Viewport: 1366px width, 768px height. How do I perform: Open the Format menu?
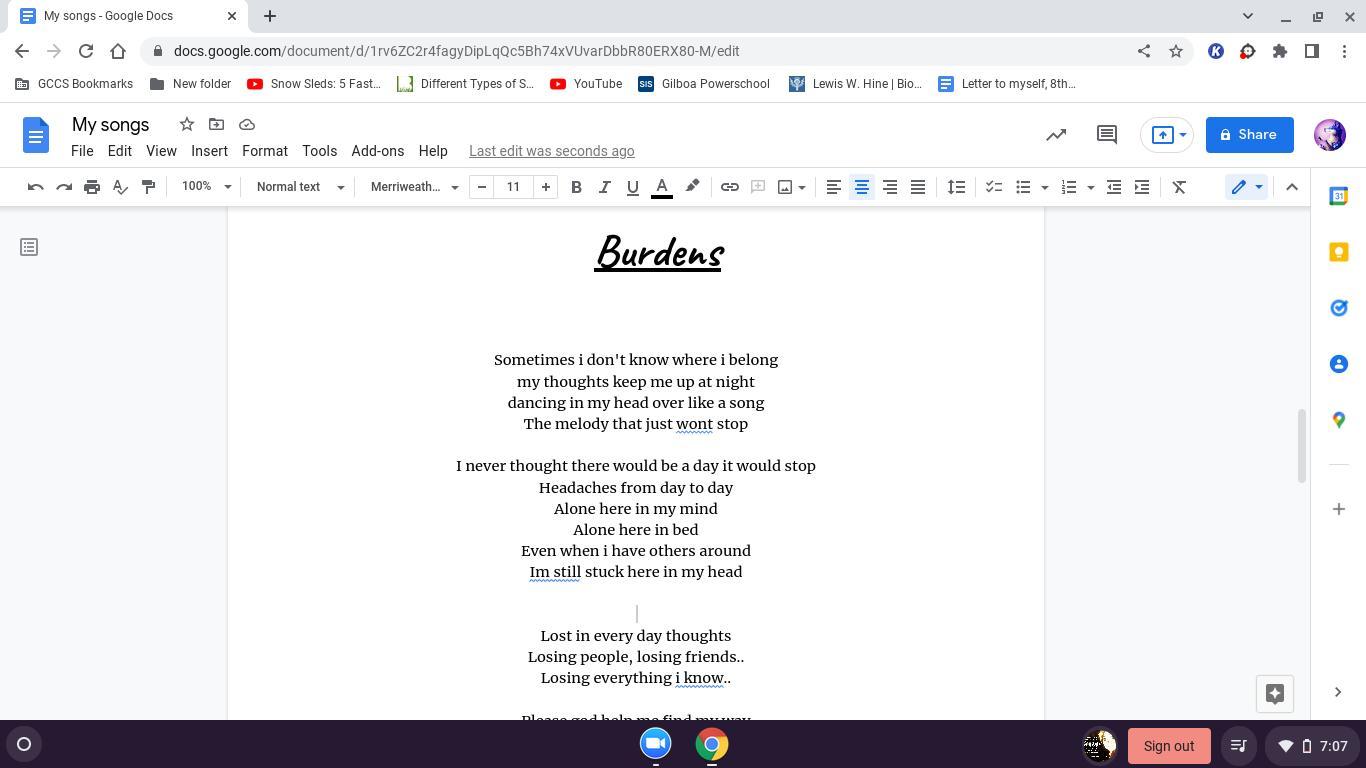click(x=265, y=151)
